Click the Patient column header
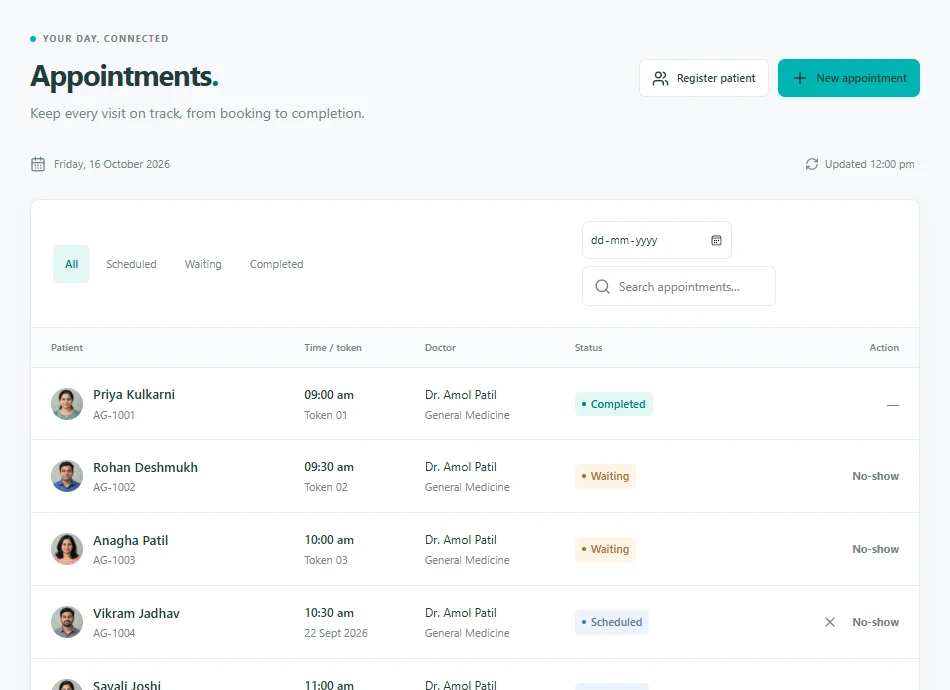Viewport: 950px width, 690px height. [67, 348]
